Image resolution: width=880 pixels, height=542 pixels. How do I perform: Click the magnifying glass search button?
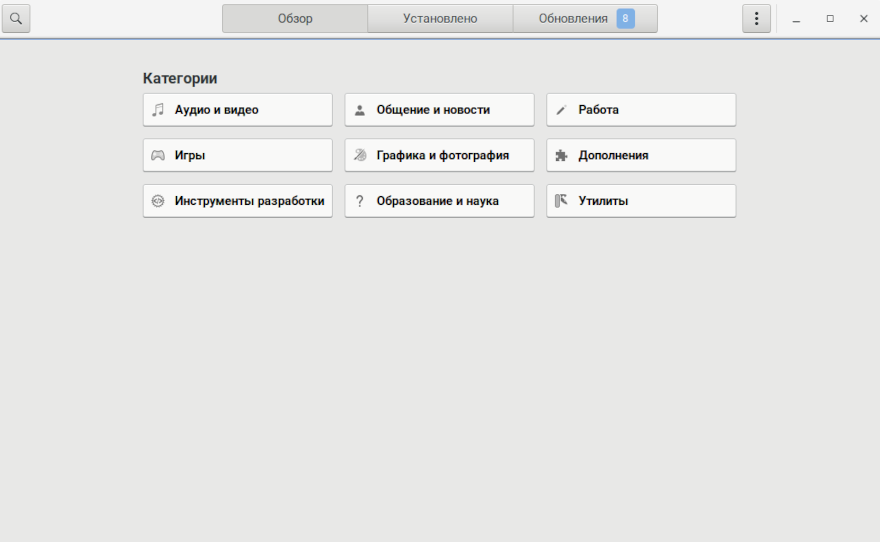point(16,18)
